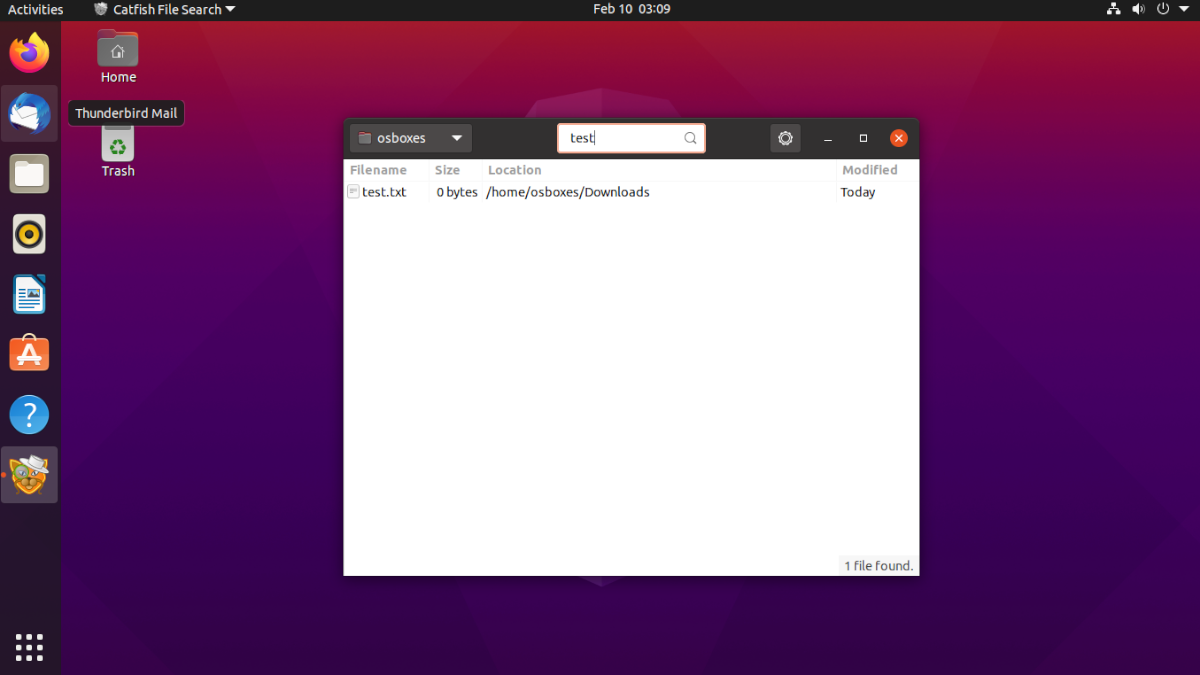Click the search magnifier icon in Catfish

point(689,138)
